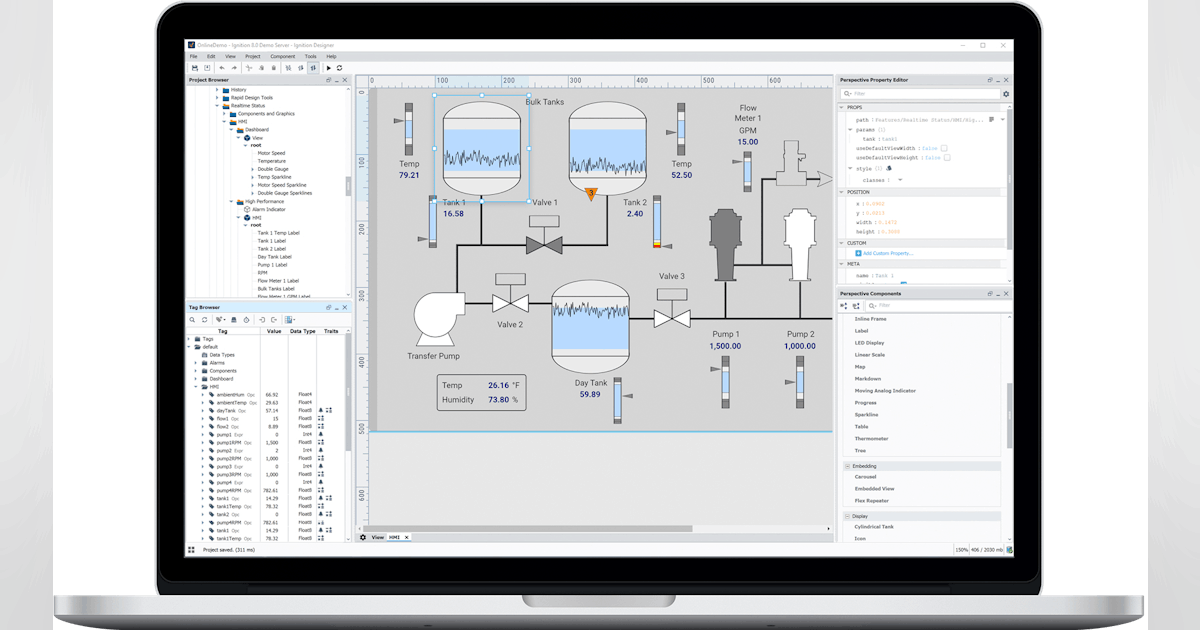Viewport: 1200px width, 630px height.
Task: Click the search icon in Tag Browser toolbar
Action: [193, 319]
